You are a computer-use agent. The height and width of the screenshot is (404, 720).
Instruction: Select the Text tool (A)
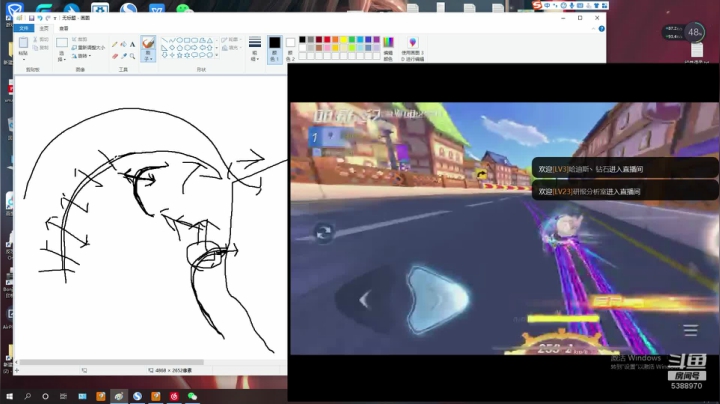(132, 45)
